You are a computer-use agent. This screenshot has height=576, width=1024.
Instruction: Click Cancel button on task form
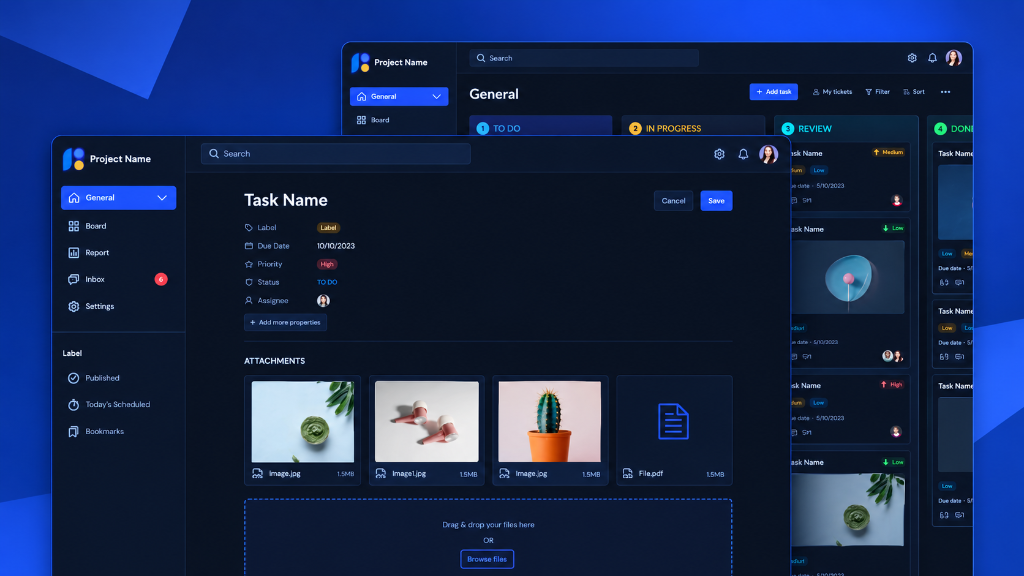(673, 200)
